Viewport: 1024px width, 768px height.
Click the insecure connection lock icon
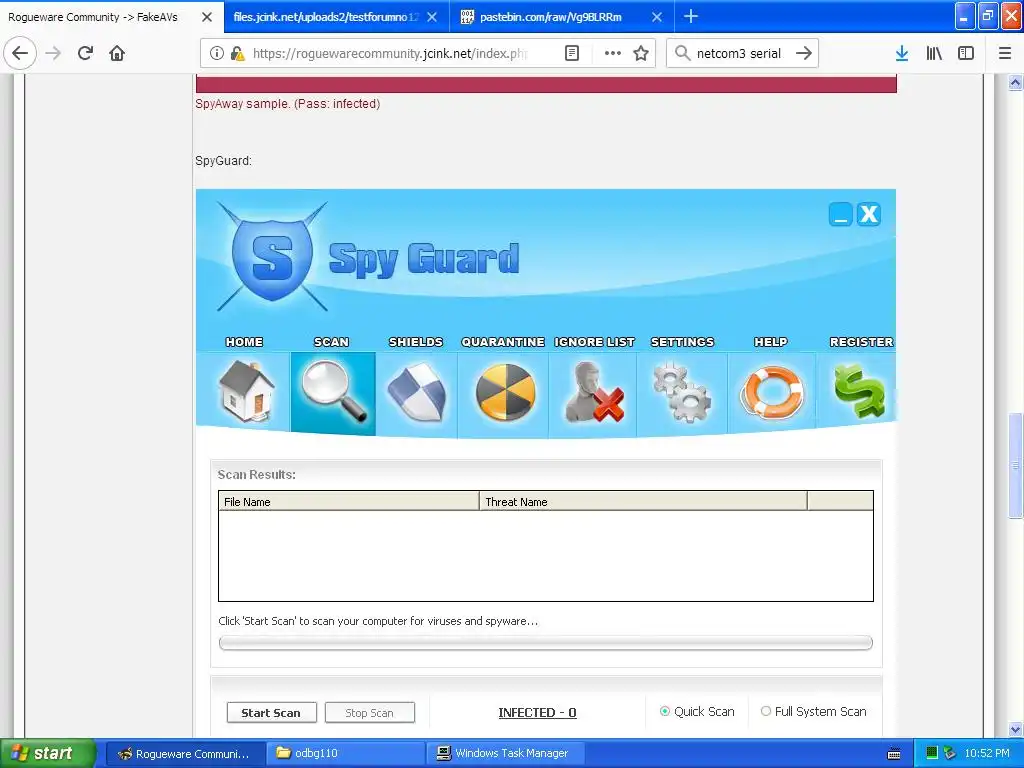pos(238,53)
